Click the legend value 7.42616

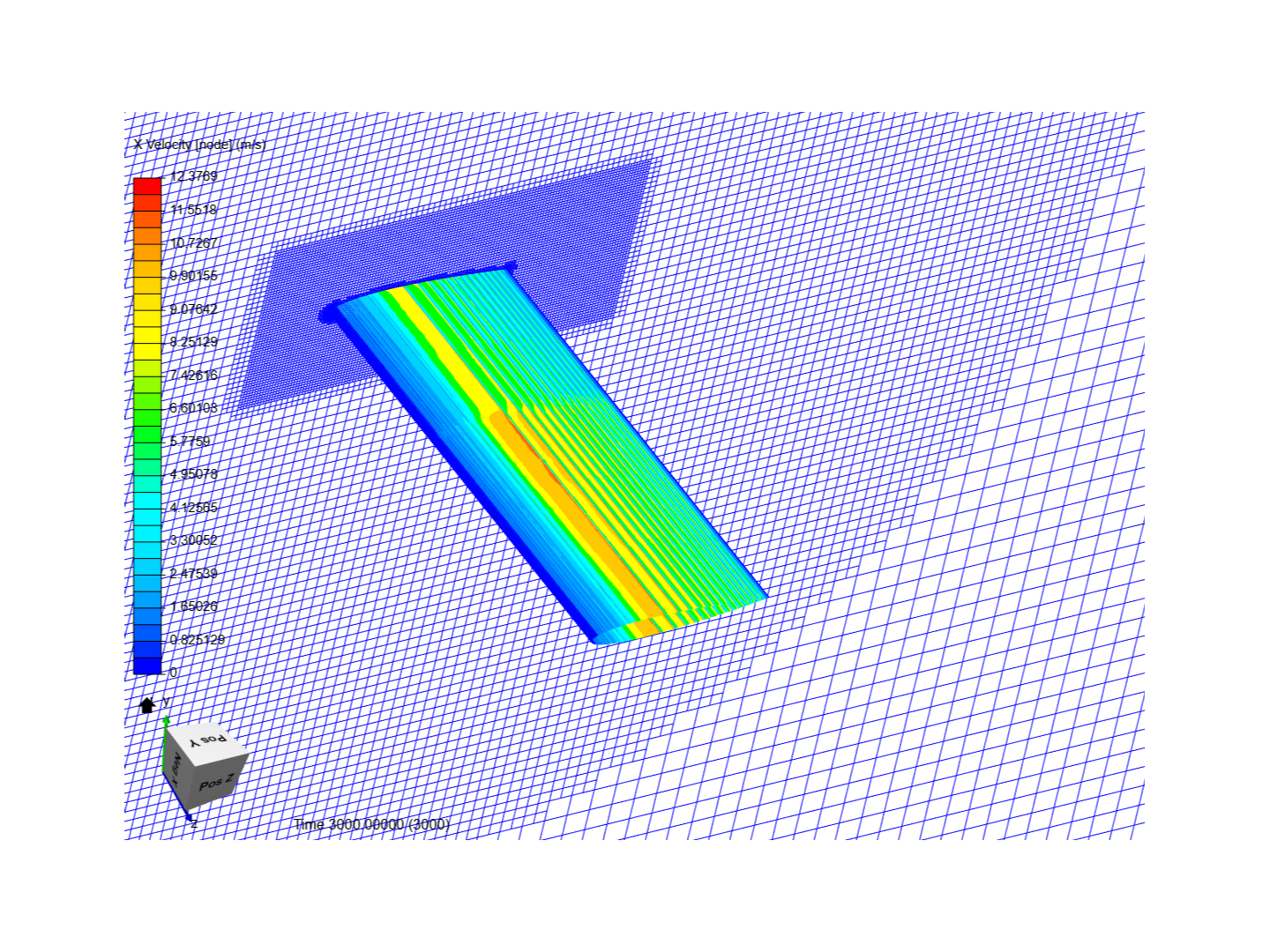click(193, 375)
